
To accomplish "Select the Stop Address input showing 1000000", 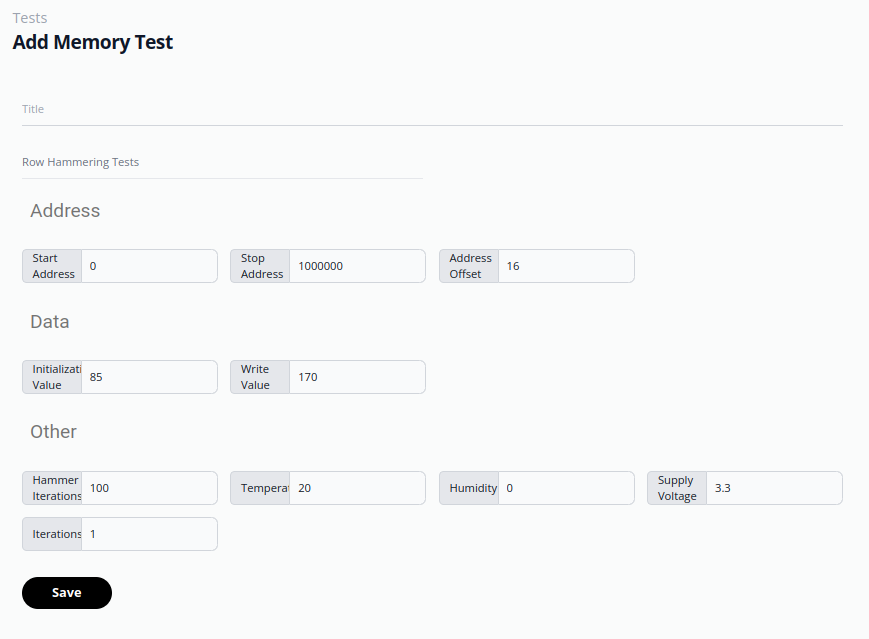I will tap(357, 266).
